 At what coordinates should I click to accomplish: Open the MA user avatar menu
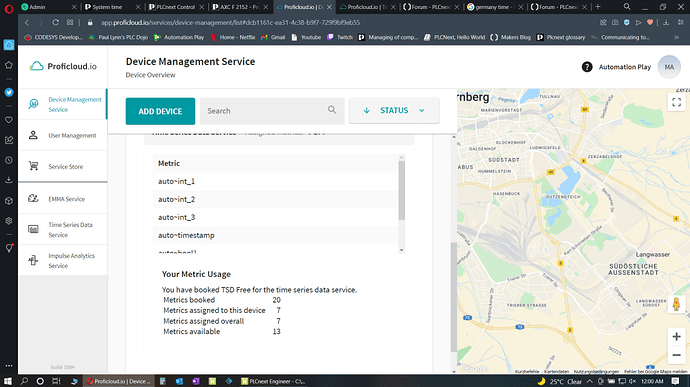[669, 67]
